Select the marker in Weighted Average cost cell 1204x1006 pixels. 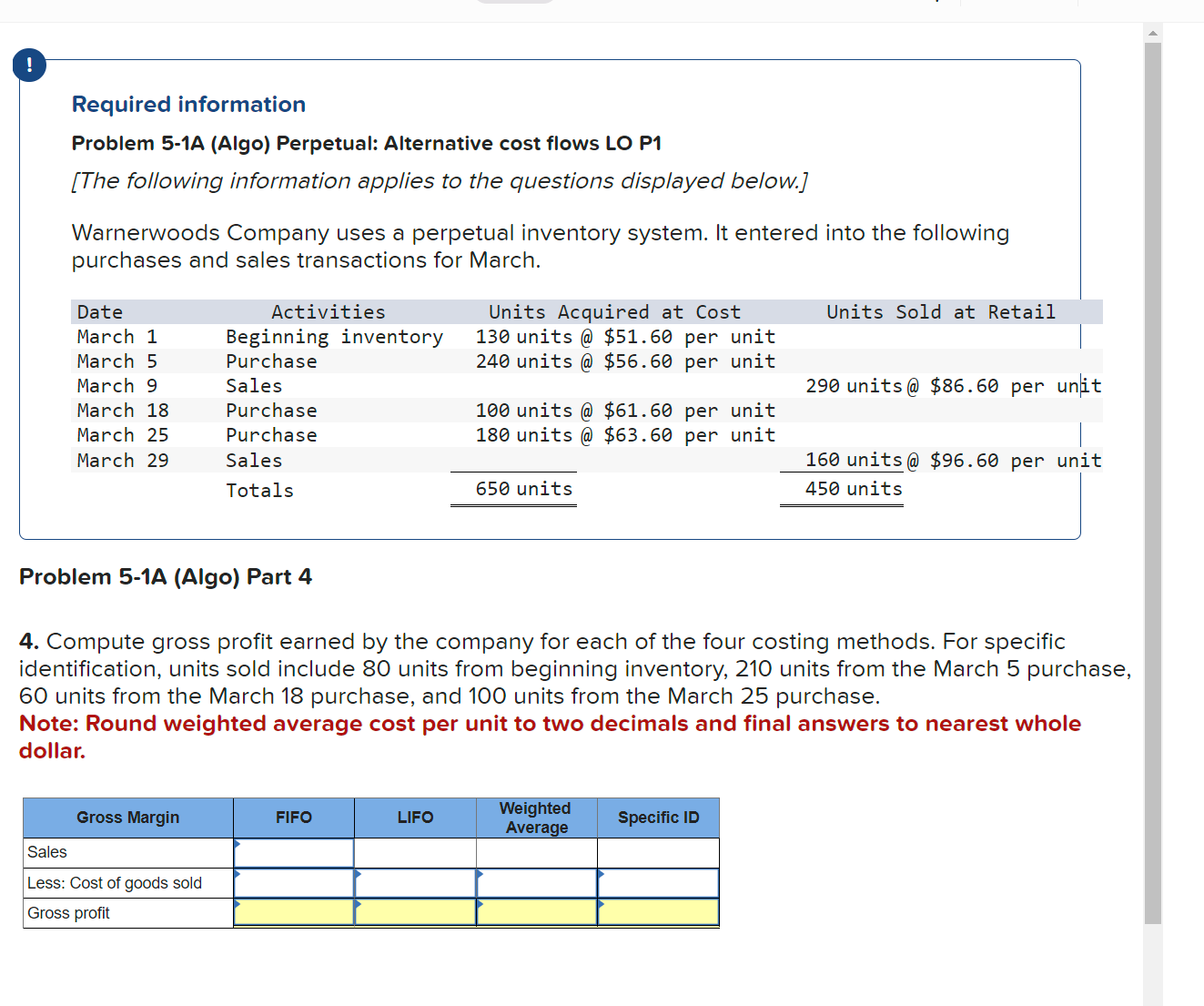coord(480,877)
